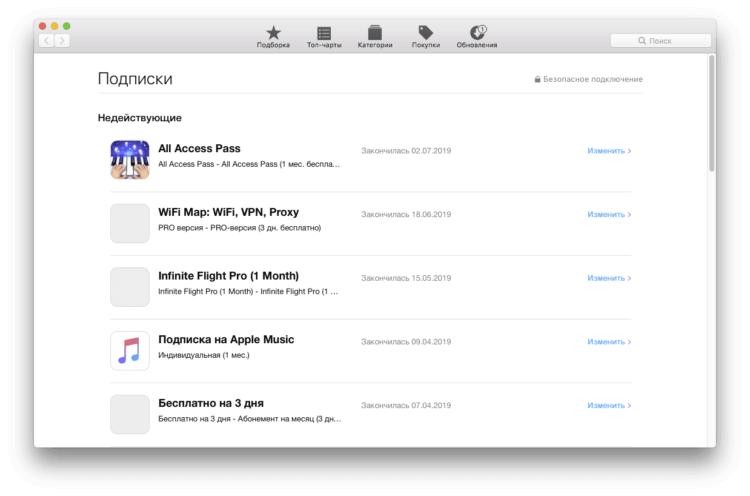Select the Infinite Flight Pro (1 Month) title

coord(229,276)
